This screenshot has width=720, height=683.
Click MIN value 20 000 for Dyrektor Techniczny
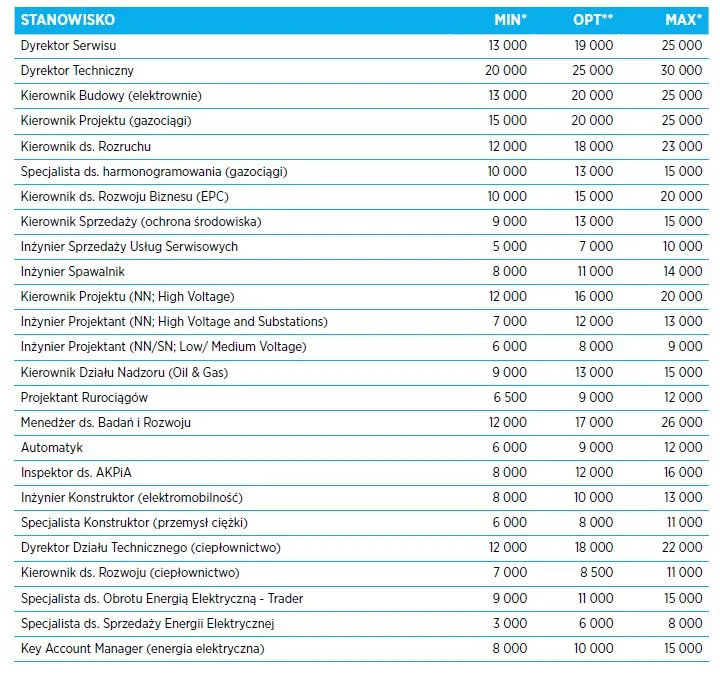click(x=506, y=70)
